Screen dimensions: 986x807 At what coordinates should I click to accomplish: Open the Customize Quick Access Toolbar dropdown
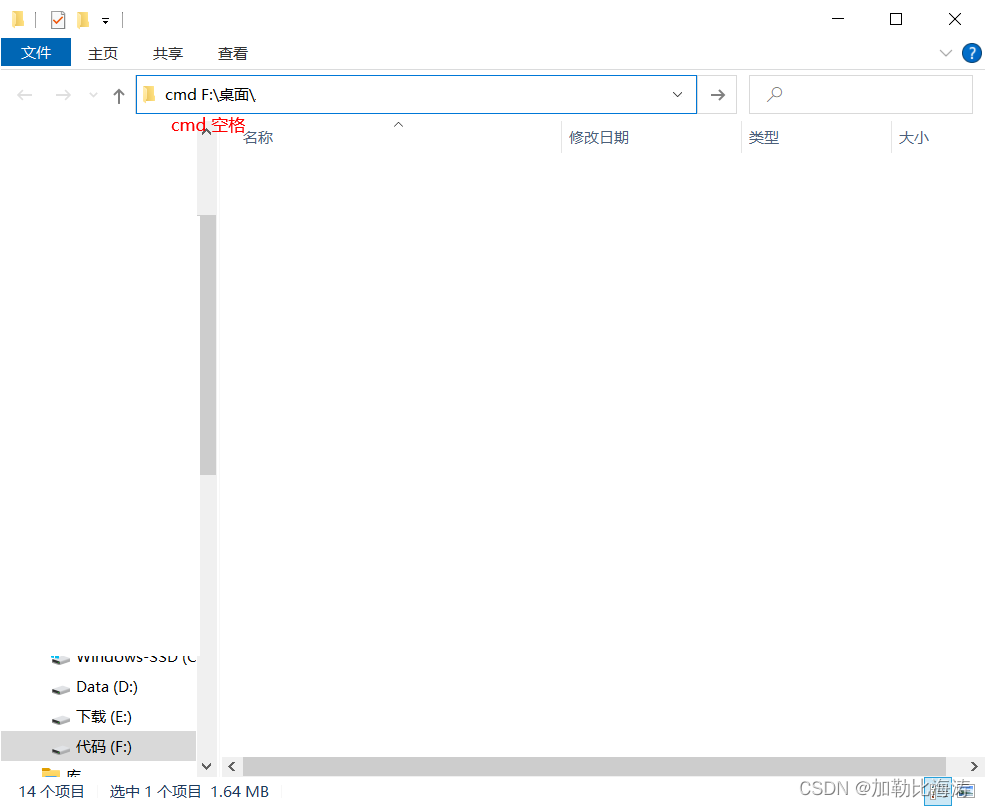[105, 20]
